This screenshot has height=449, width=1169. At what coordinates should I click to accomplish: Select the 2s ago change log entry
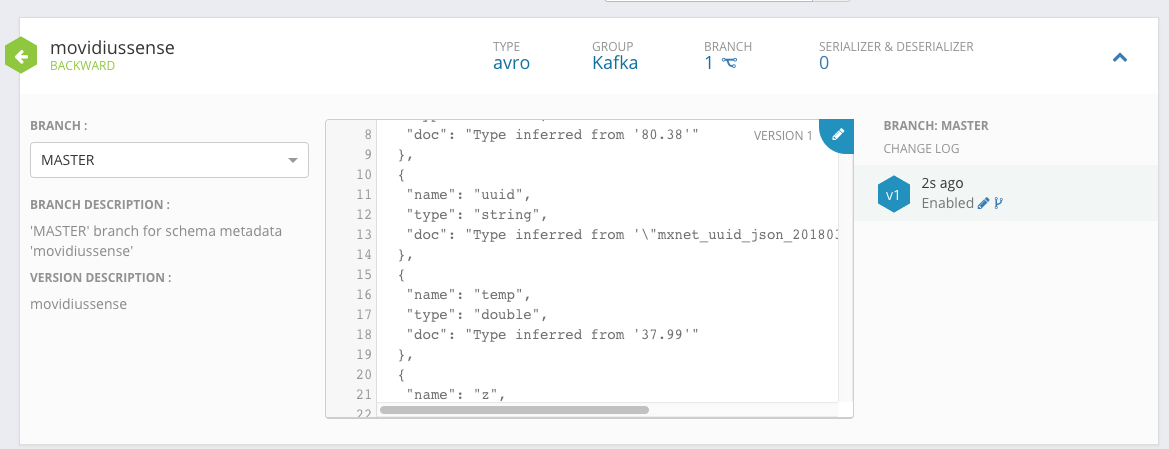pyautogui.click(x=942, y=184)
